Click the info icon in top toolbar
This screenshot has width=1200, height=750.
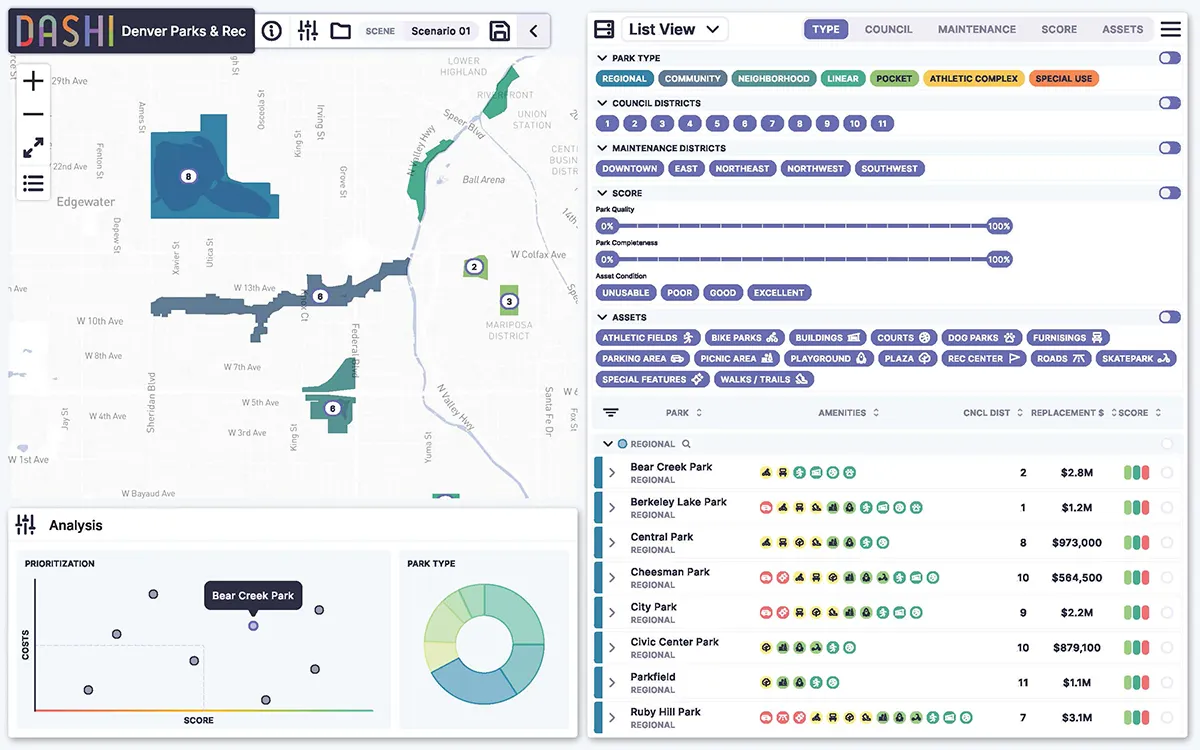point(271,31)
